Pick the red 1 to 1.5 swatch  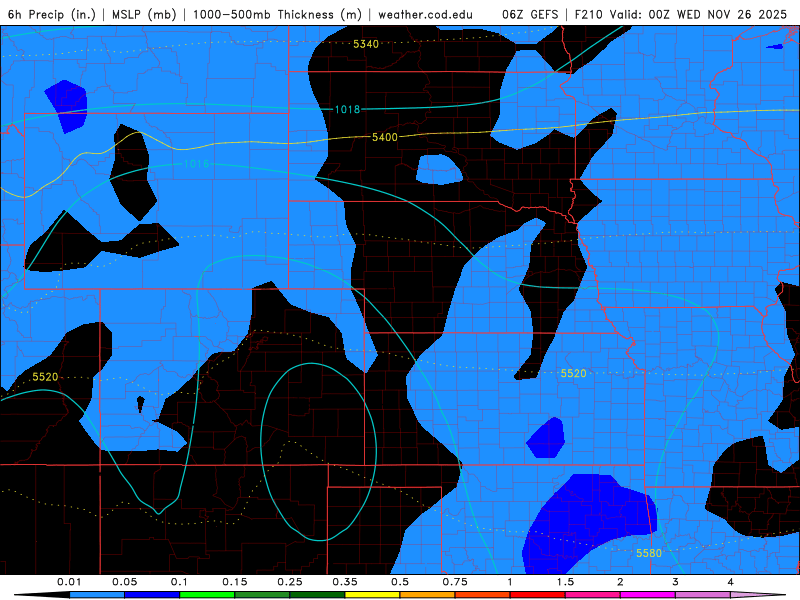538,595
